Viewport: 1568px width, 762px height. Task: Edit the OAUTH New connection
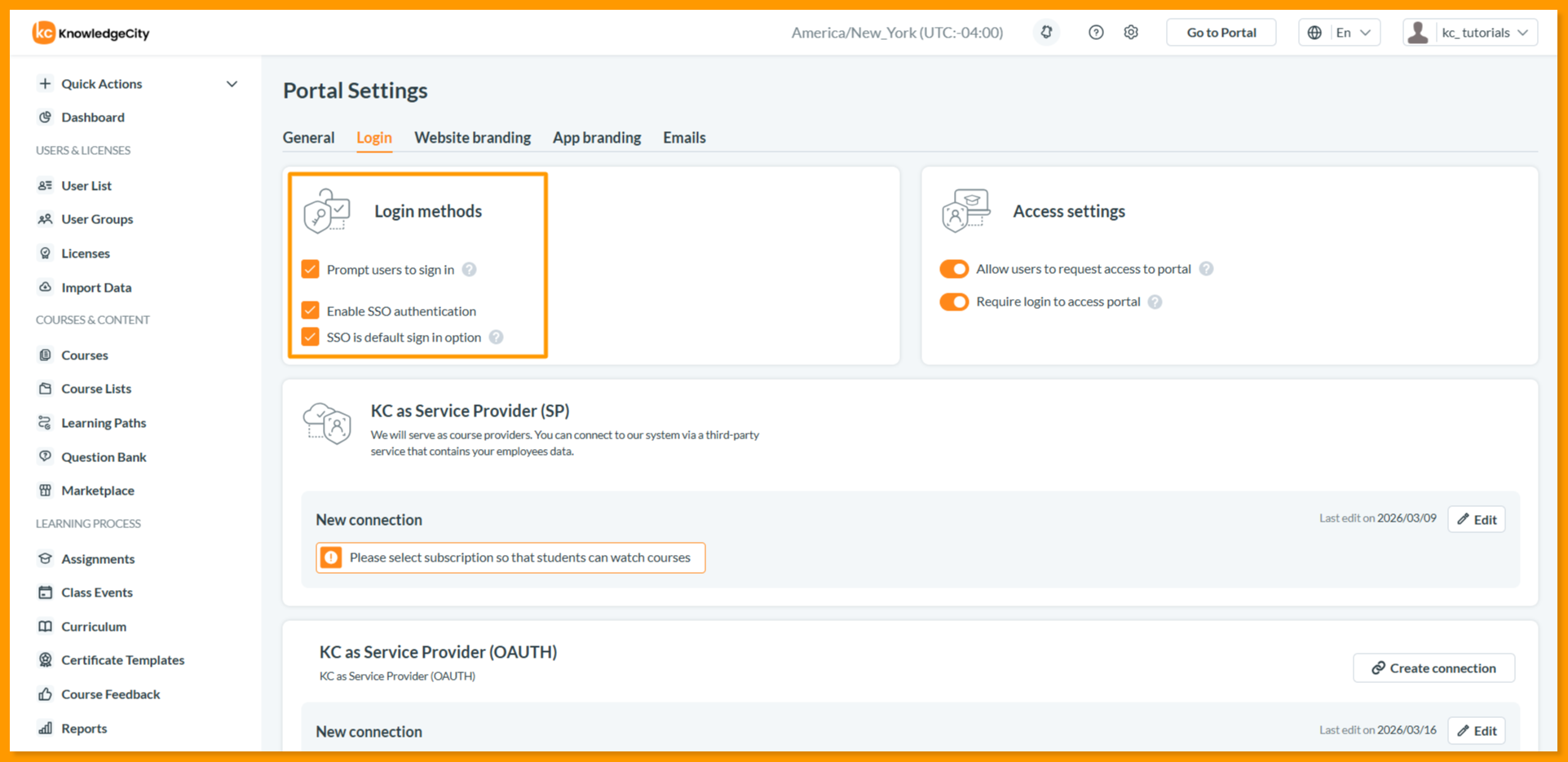tap(1477, 730)
